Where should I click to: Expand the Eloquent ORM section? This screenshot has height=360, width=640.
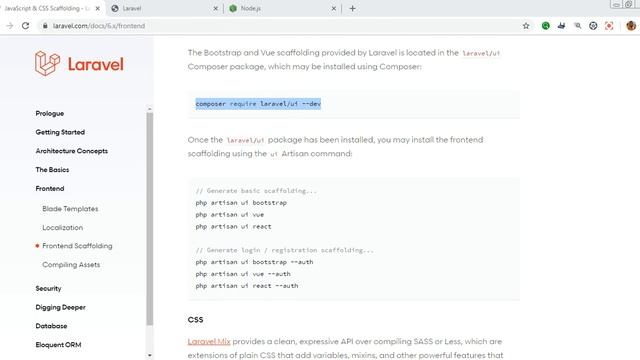(x=58, y=345)
